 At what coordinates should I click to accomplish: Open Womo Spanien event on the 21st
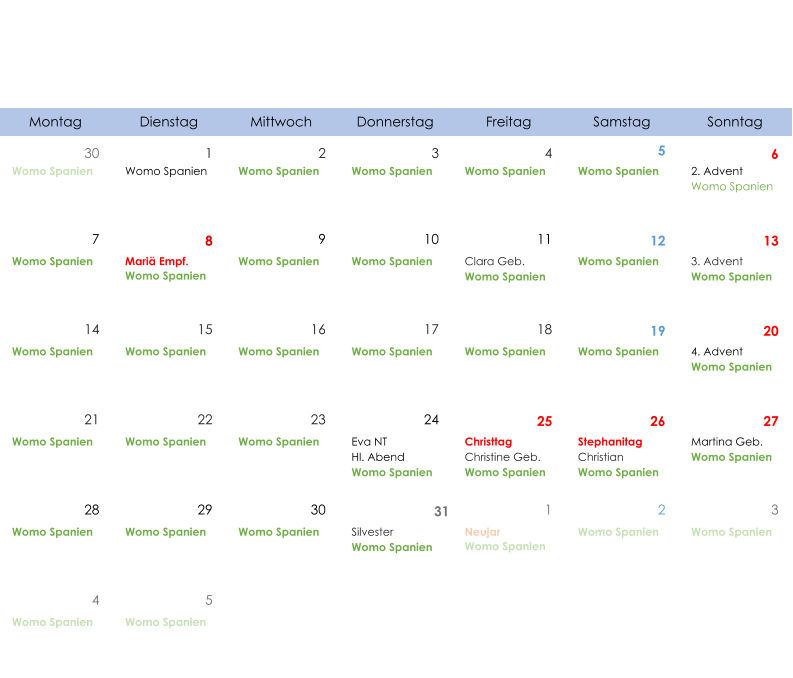52,442
